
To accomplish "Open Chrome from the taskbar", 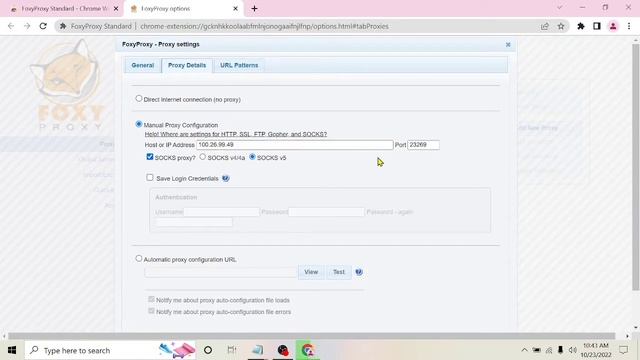I will [308, 350].
